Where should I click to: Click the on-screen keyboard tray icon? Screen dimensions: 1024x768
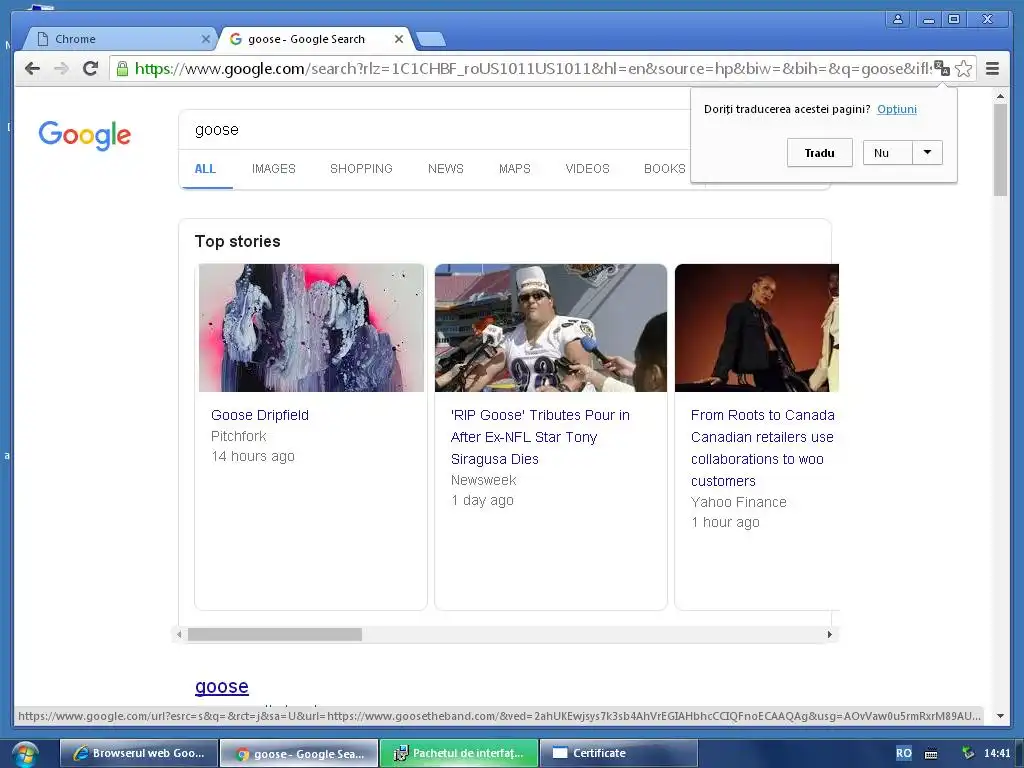click(x=931, y=754)
